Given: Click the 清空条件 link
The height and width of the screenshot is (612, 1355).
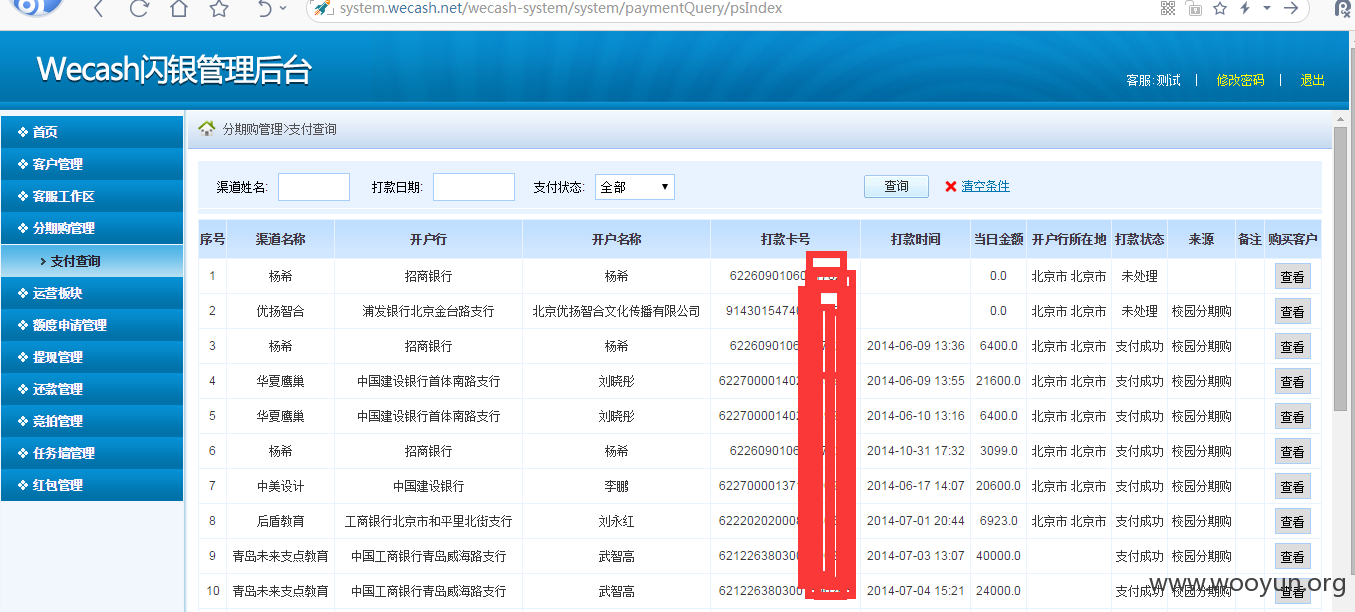Looking at the screenshot, I should pos(985,186).
